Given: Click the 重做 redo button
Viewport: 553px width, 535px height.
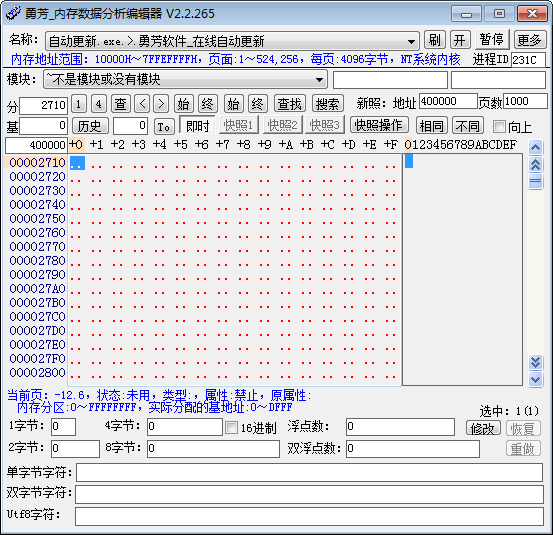Looking at the screenshot, I should [x=523, y=449].
